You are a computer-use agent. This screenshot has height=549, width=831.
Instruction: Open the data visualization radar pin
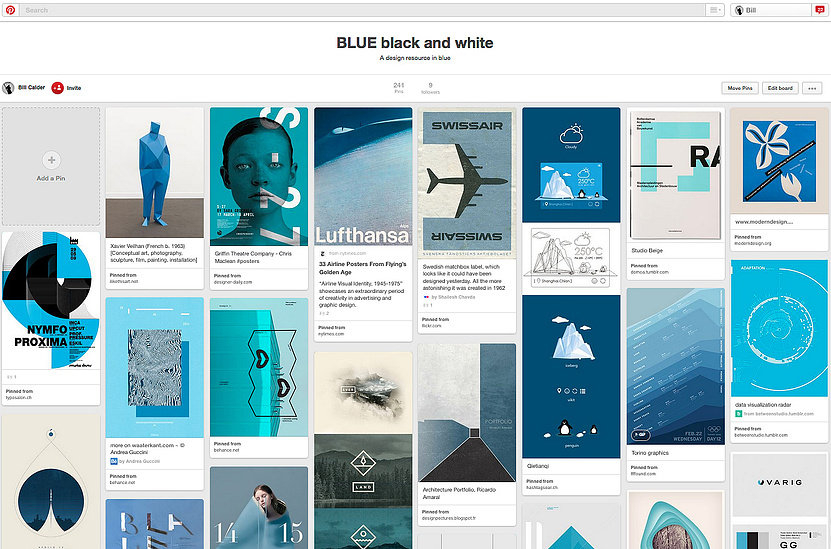pos(779,329)
